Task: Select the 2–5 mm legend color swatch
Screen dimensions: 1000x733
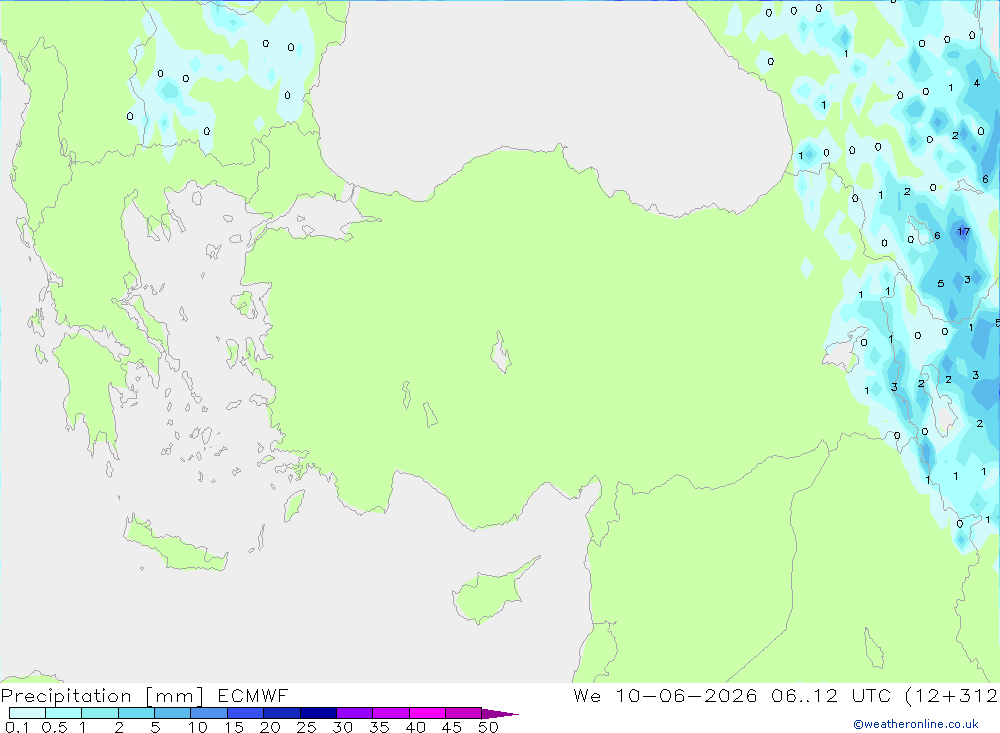Action: [136, 713]
